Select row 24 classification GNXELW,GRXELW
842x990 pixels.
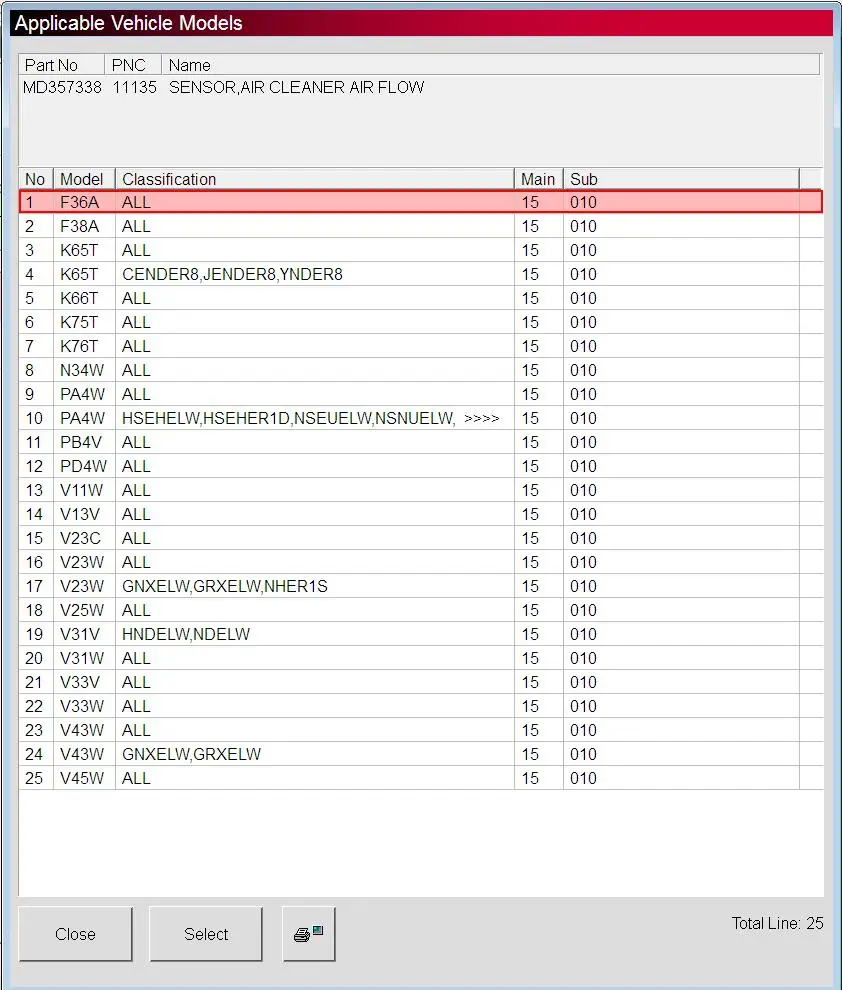coord(191,754)
